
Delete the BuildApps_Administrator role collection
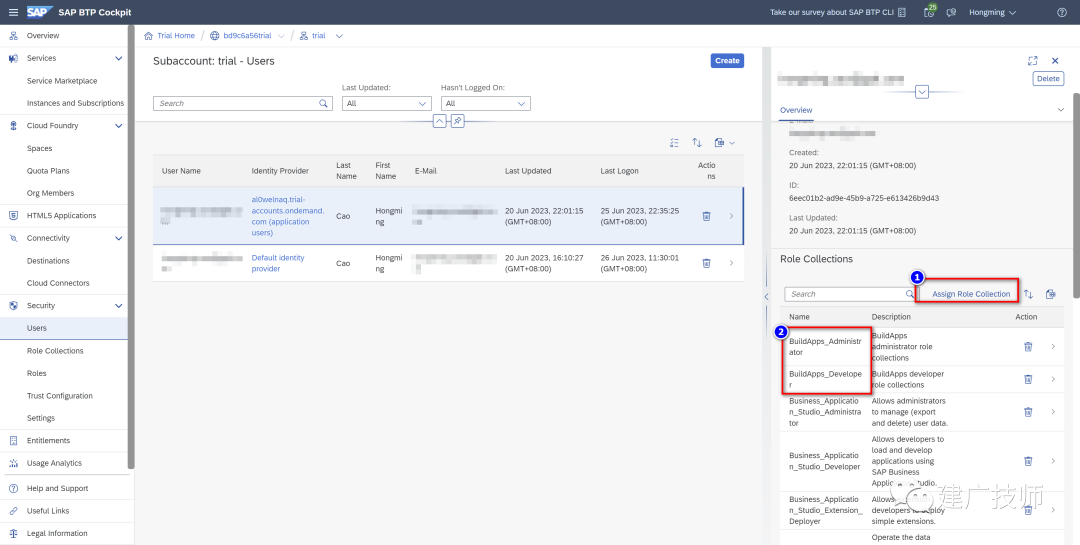(1028, 347)
